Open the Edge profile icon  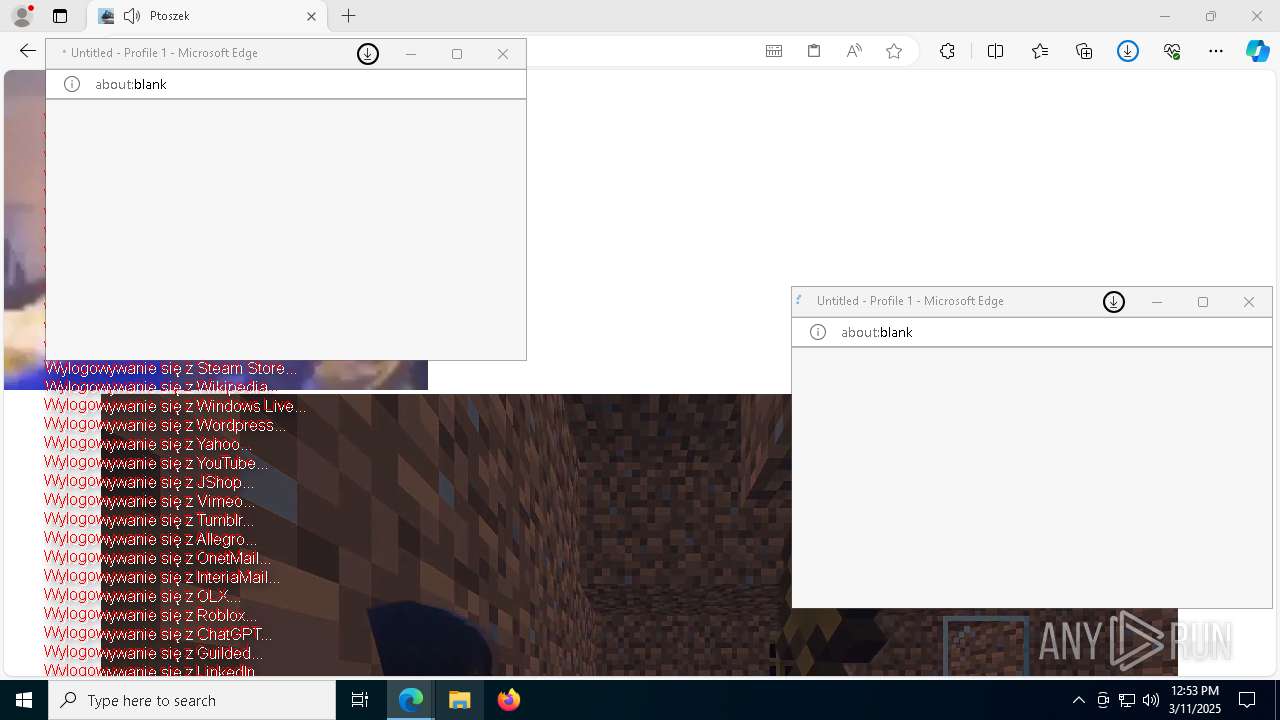[x=22, y=16]
